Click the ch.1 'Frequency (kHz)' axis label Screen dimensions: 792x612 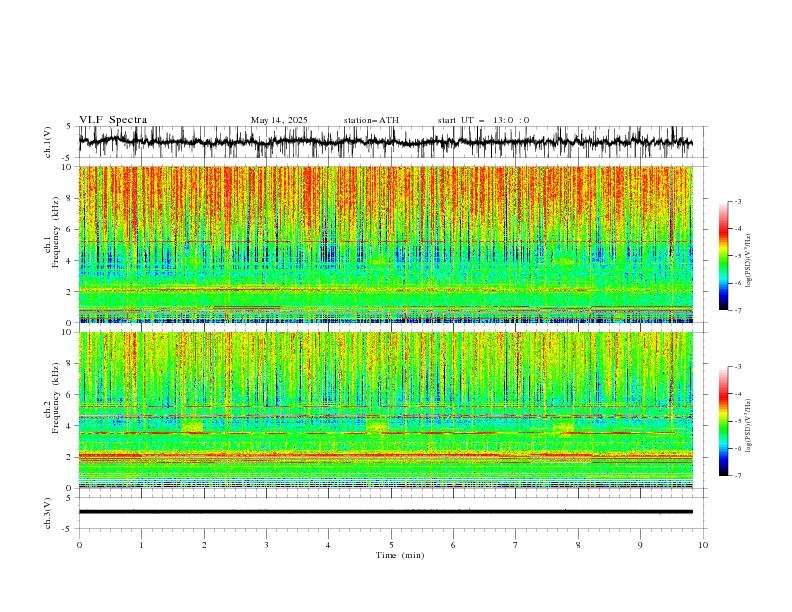click(55, 232)
